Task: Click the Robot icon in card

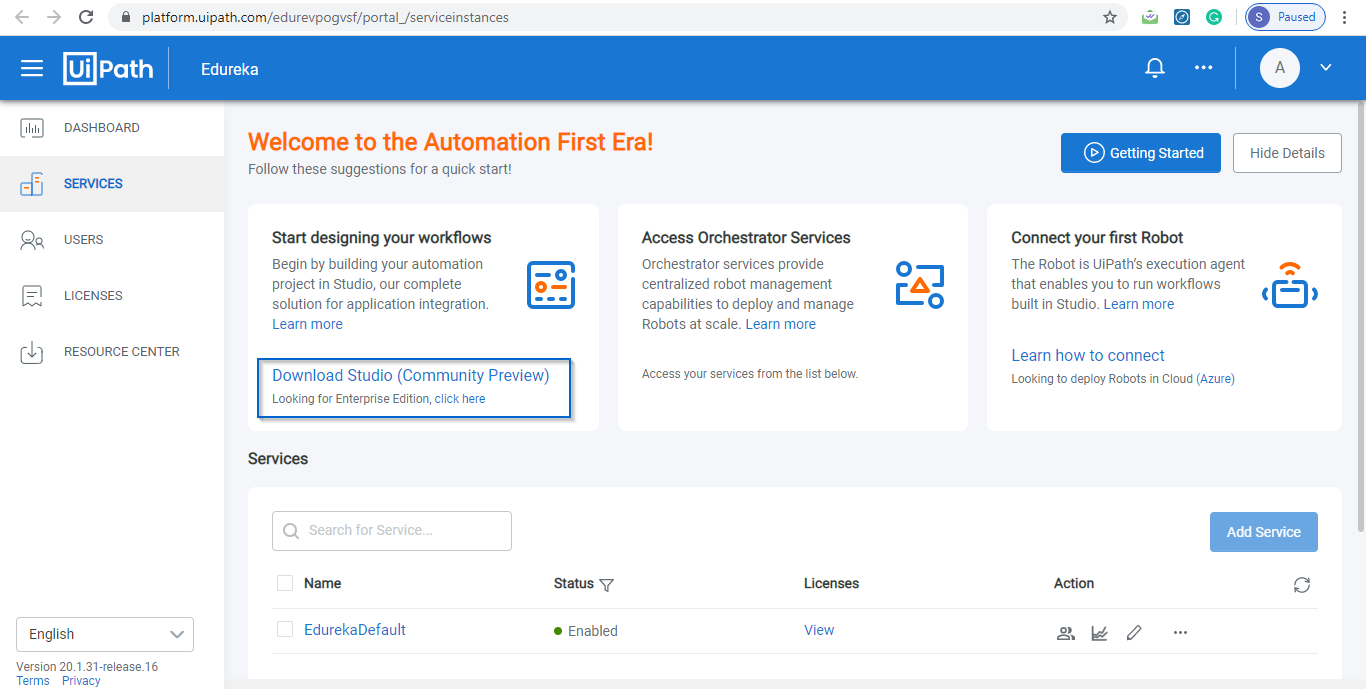Action: 1290,284
